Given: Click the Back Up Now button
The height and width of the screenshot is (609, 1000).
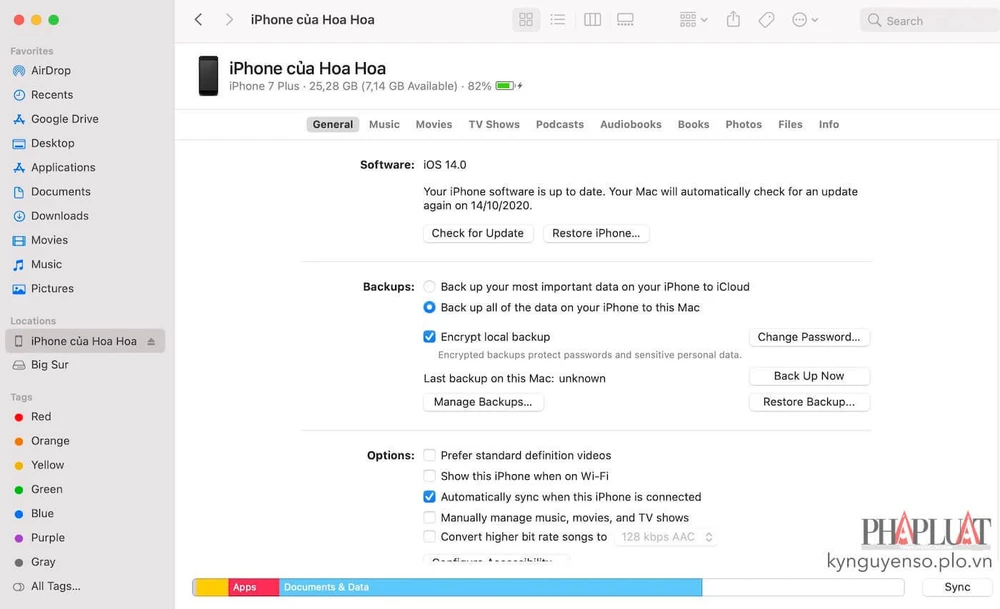Looking at the screenshot, I should coord(808,376).
